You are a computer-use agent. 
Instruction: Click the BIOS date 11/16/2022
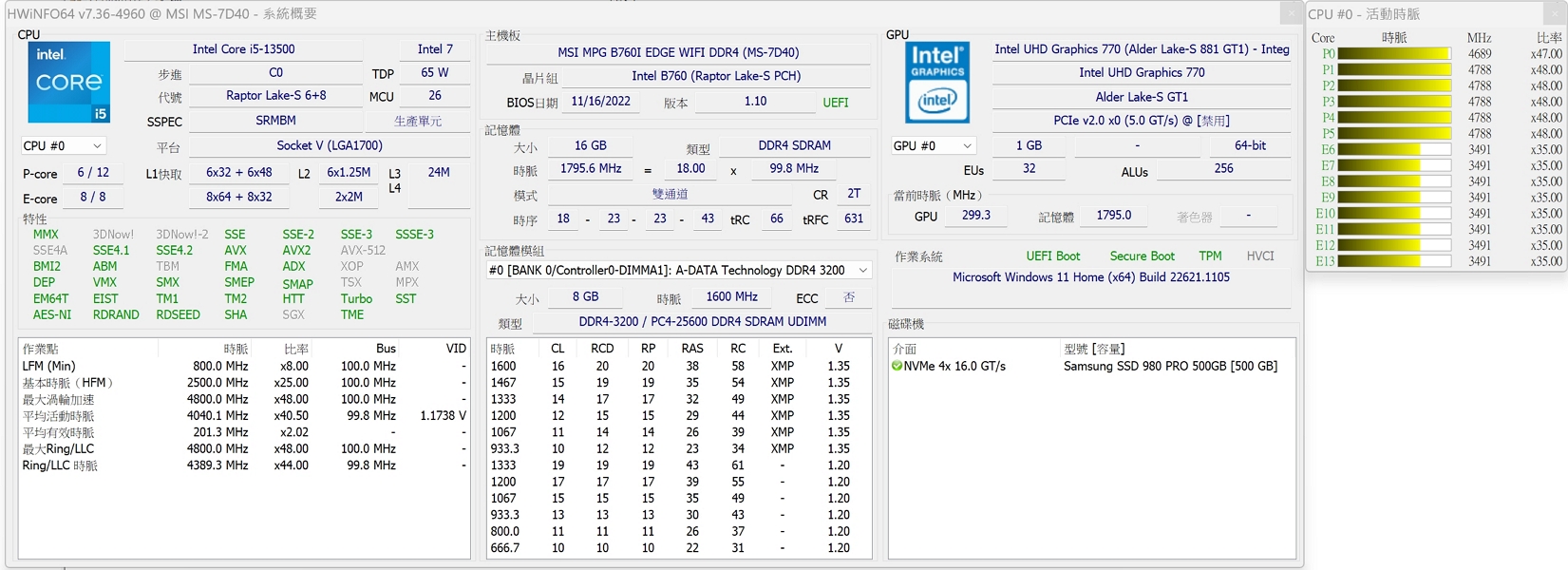tap(600, 102)
